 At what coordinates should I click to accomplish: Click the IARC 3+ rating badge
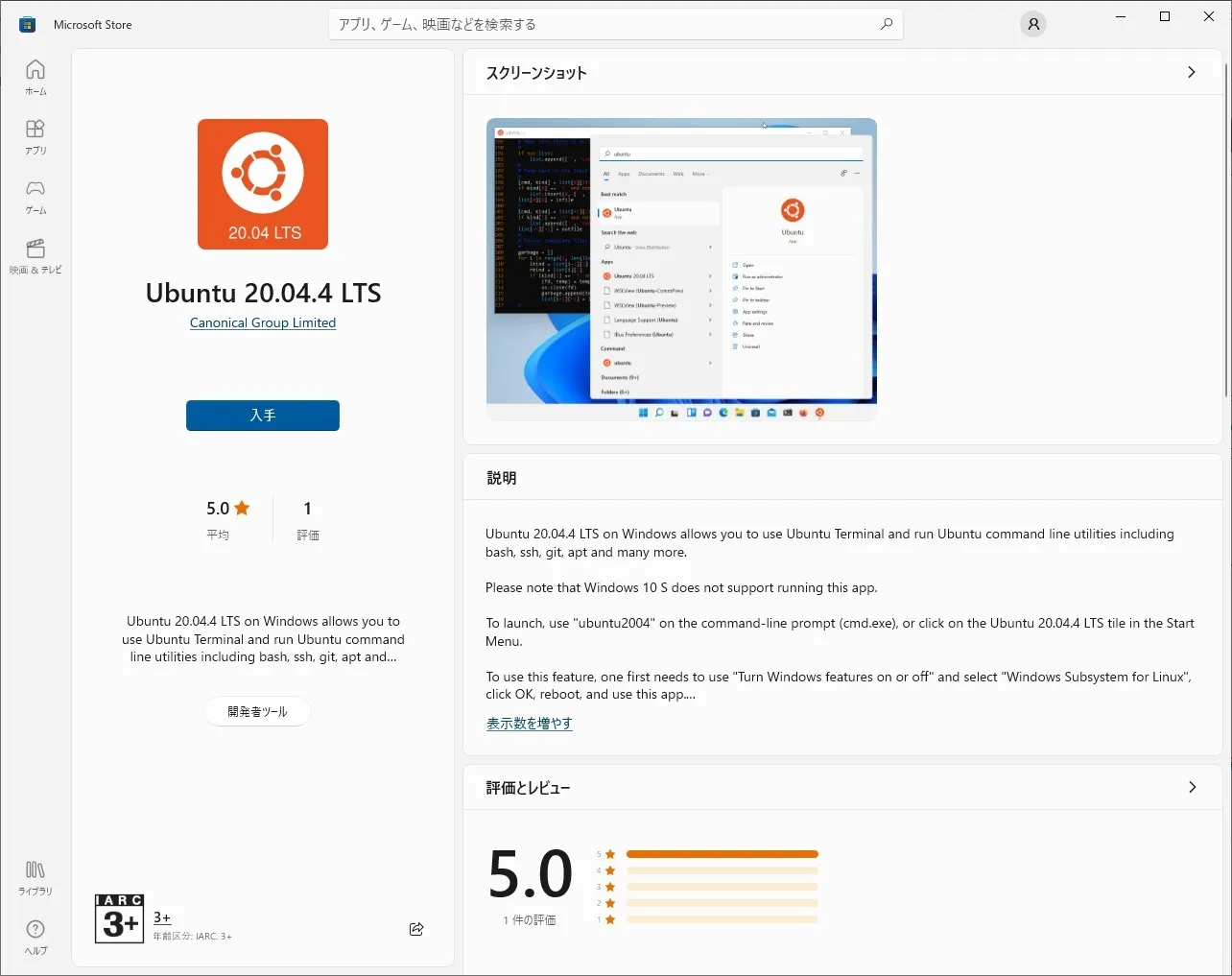pos(119,918)
